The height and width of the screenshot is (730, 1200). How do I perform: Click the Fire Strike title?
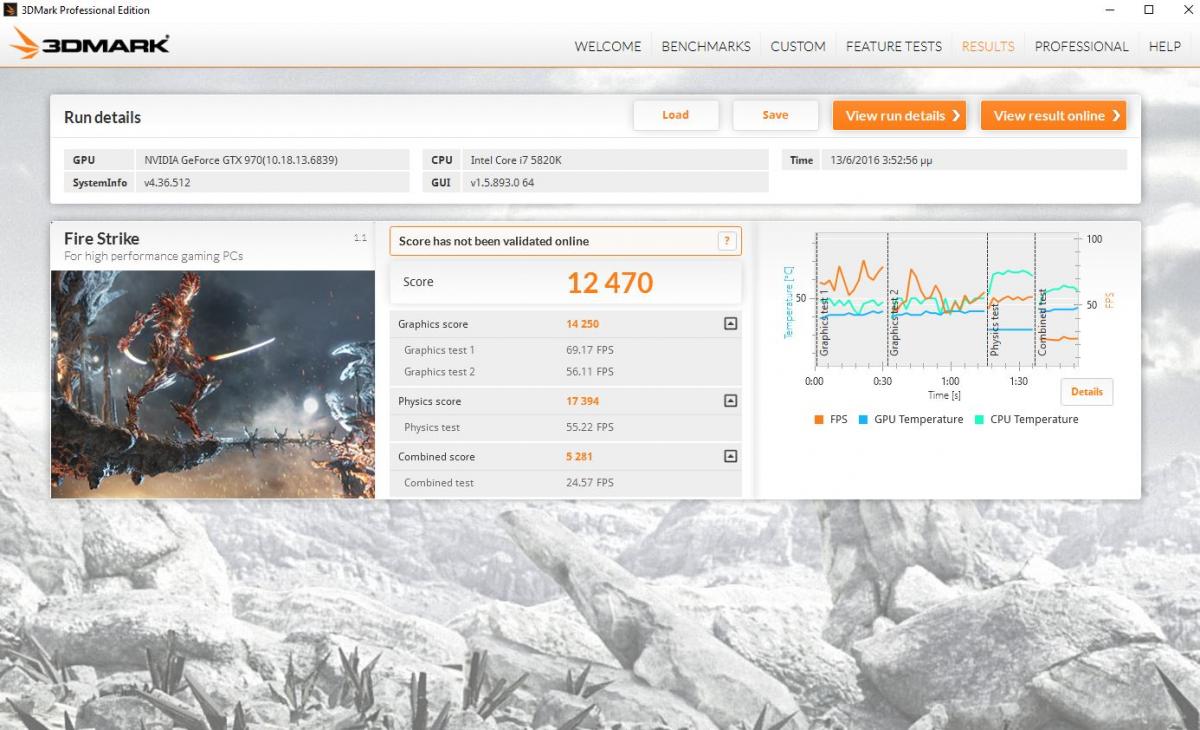tap(102, 238)
